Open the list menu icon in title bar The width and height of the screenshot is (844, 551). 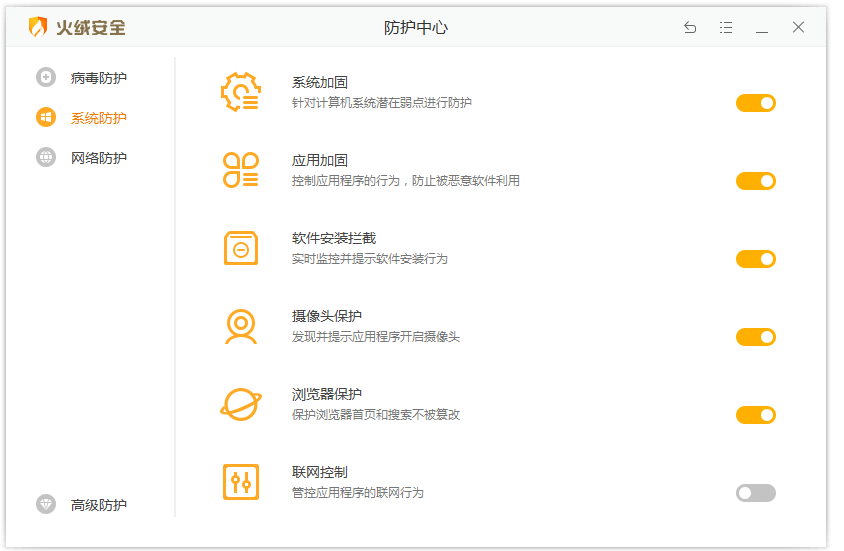(x=726, y=27)
